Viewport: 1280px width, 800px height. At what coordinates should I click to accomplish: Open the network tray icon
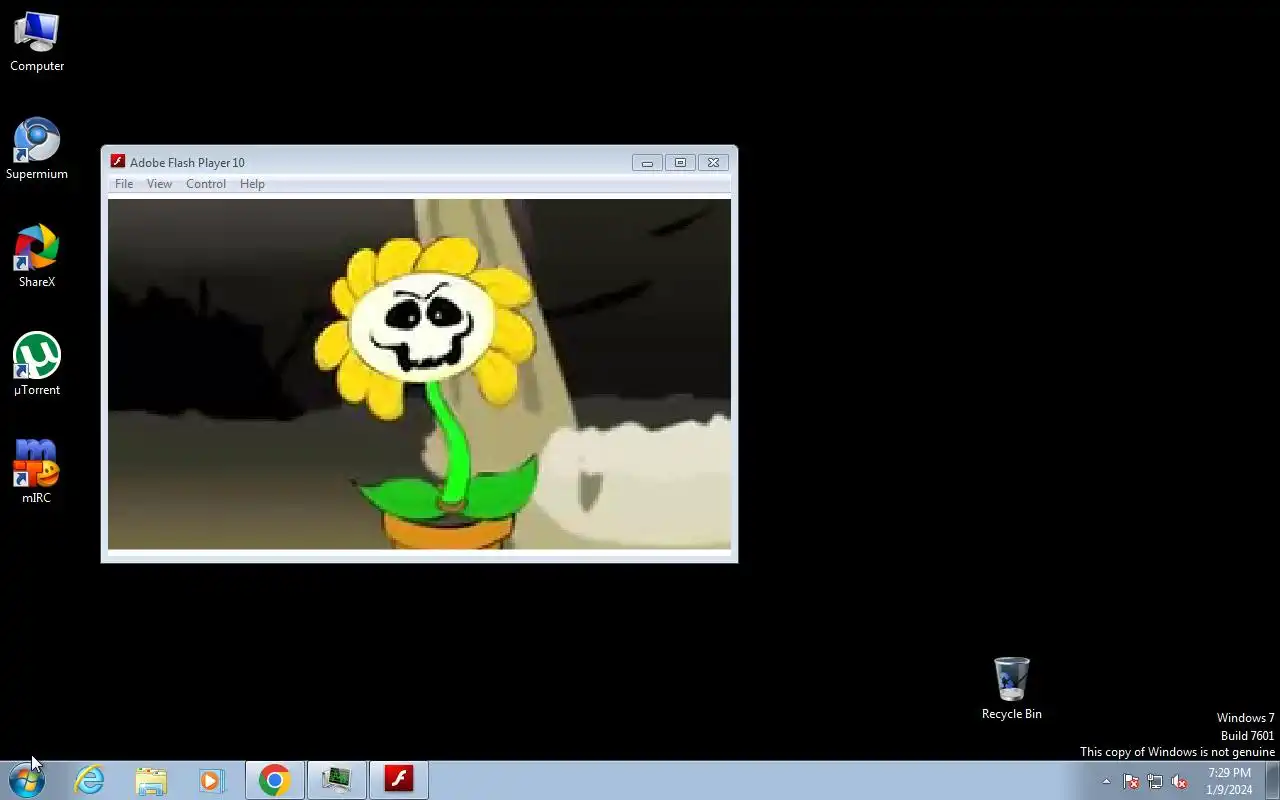[x=1155, y=781]
